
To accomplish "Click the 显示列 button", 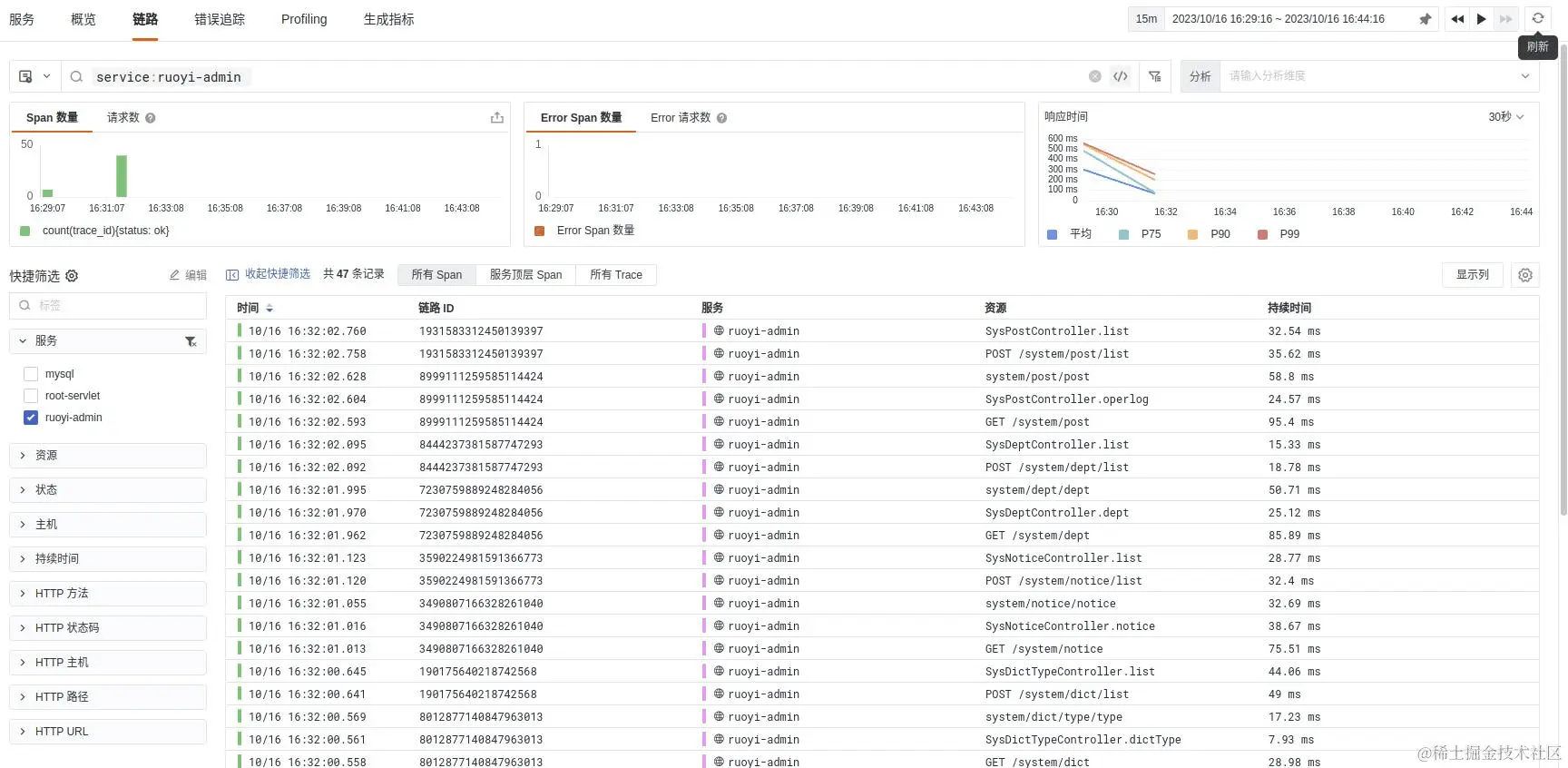I will point(1473,275).
